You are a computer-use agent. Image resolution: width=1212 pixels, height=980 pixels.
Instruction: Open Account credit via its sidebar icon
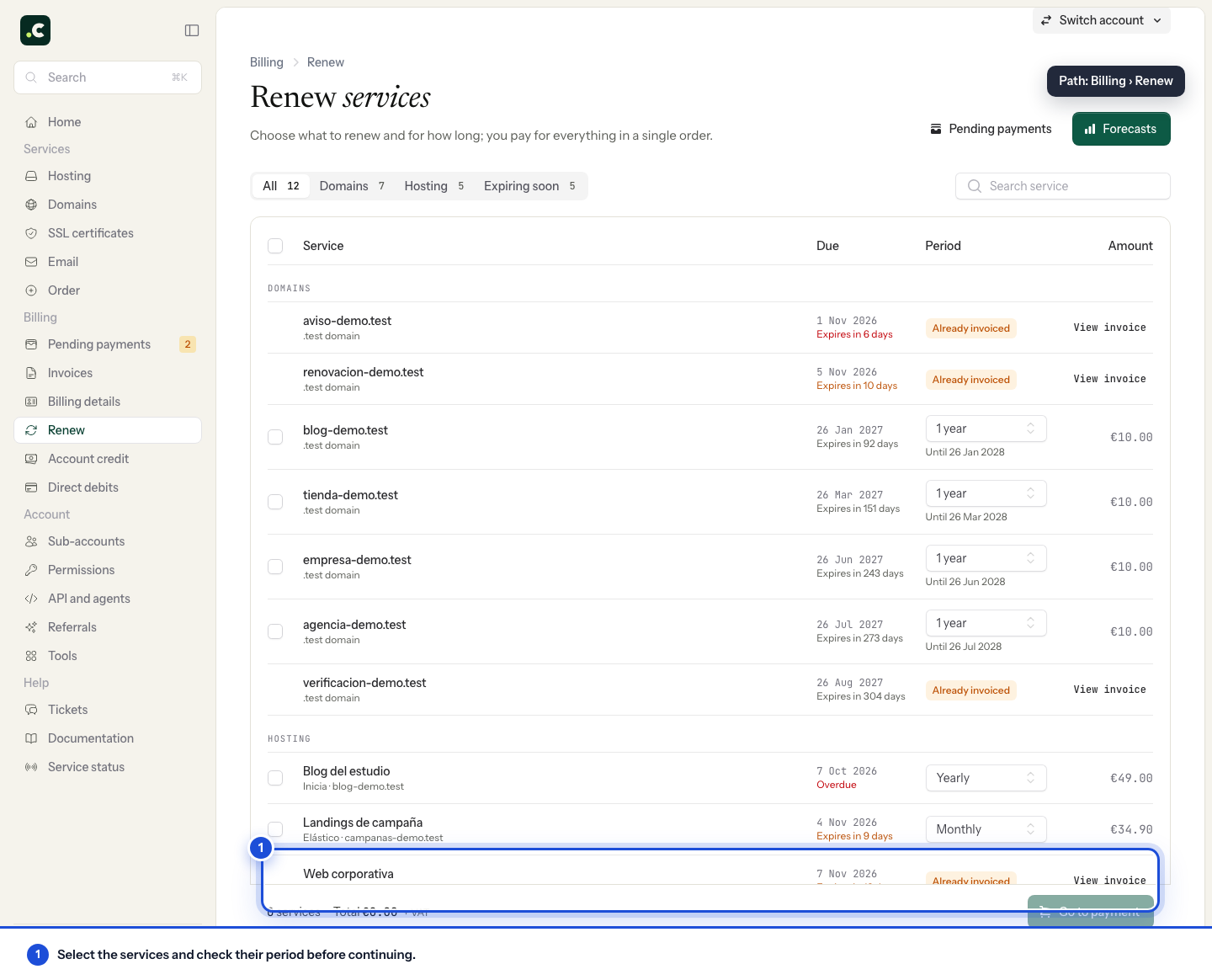coord(31,459)
